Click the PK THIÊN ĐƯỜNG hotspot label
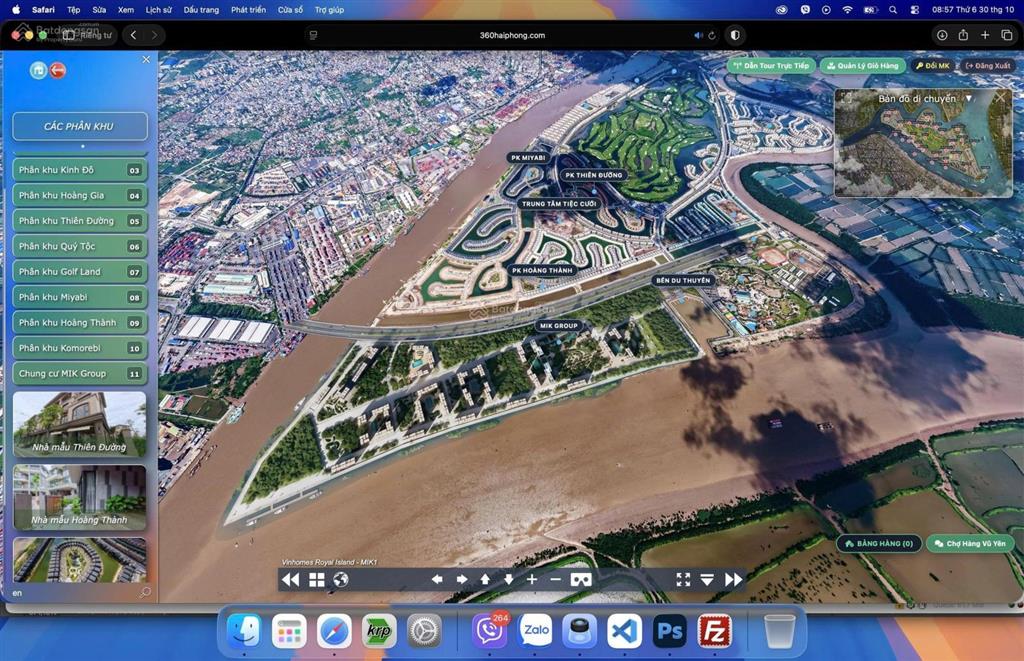 coord(594,175)
